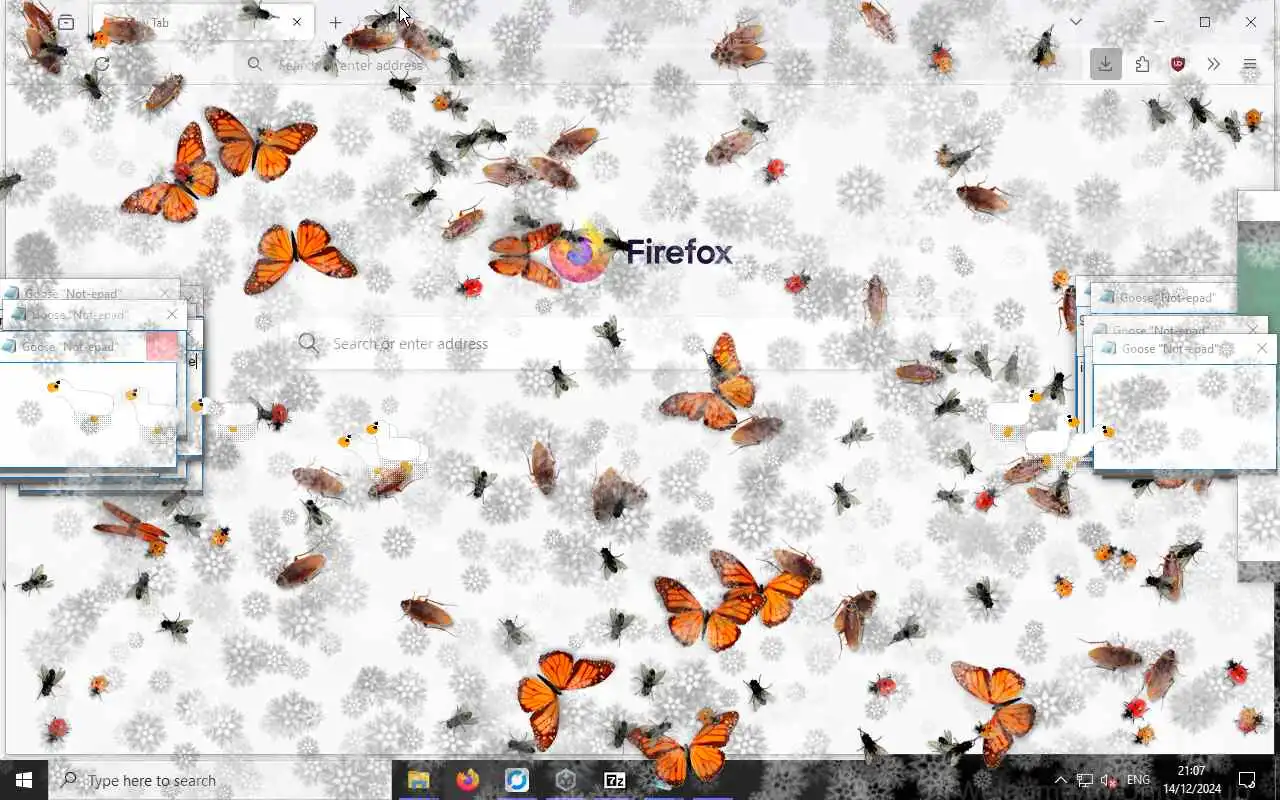Open the Downloads panel
The height and width of the screenshot is (800, 1280).
pyautogui.click(x=1105, y=64)
